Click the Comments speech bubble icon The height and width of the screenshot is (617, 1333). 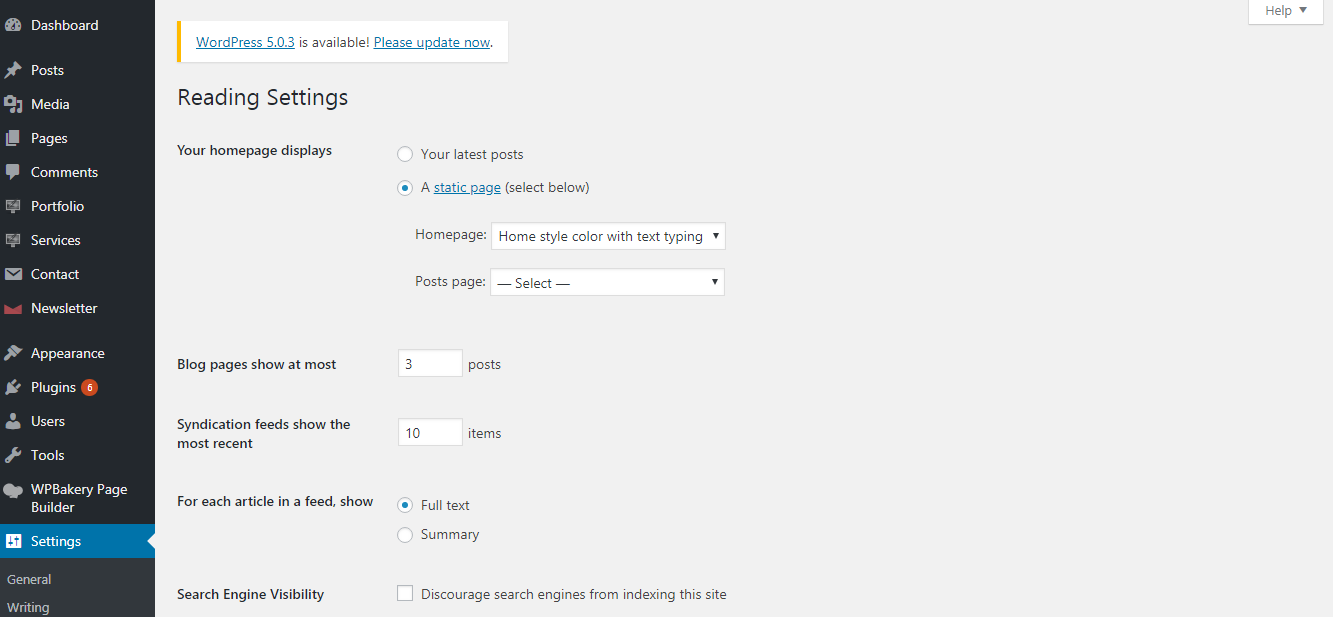(13, 172)
